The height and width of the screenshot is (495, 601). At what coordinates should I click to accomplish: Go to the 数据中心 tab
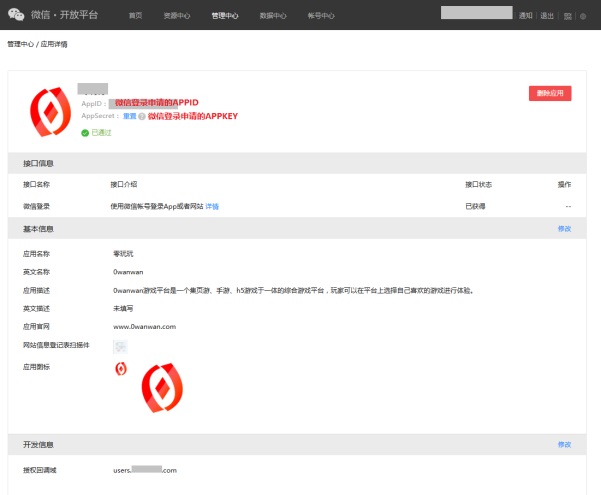(273, 16)
